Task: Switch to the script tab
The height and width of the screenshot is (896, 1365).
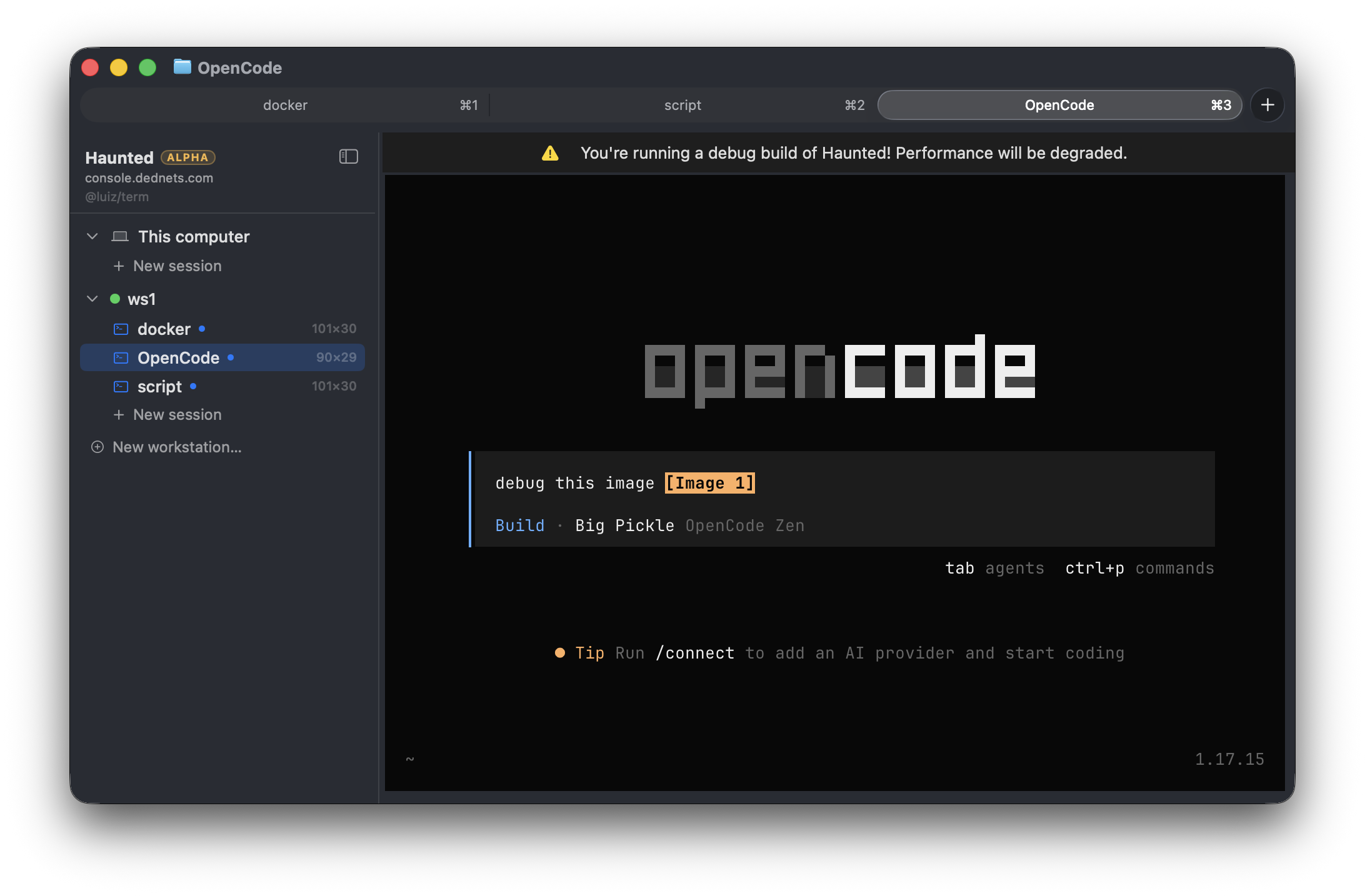Action: click(x=682, y=105)
